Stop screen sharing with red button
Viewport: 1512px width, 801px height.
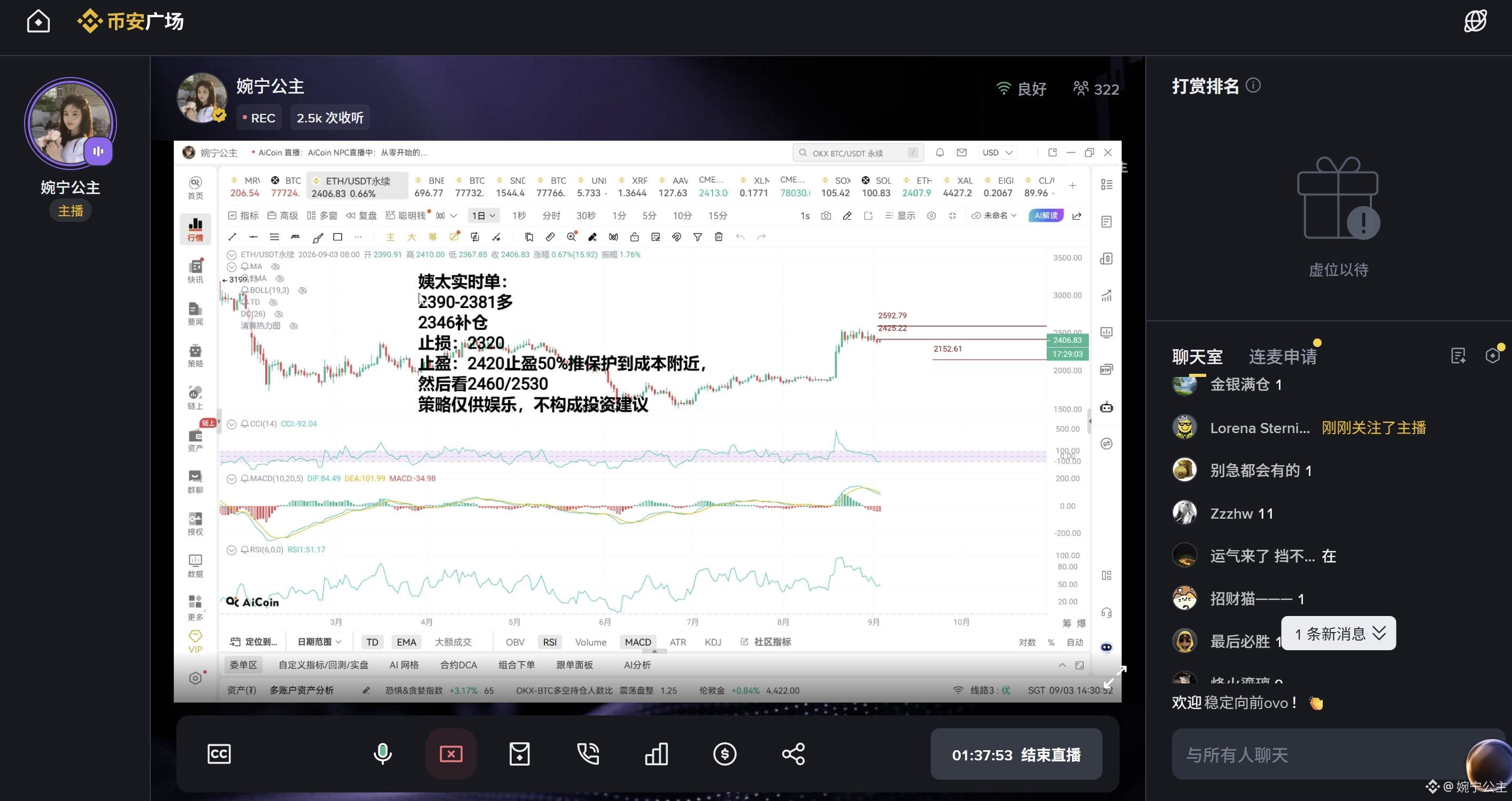[451, 753]
